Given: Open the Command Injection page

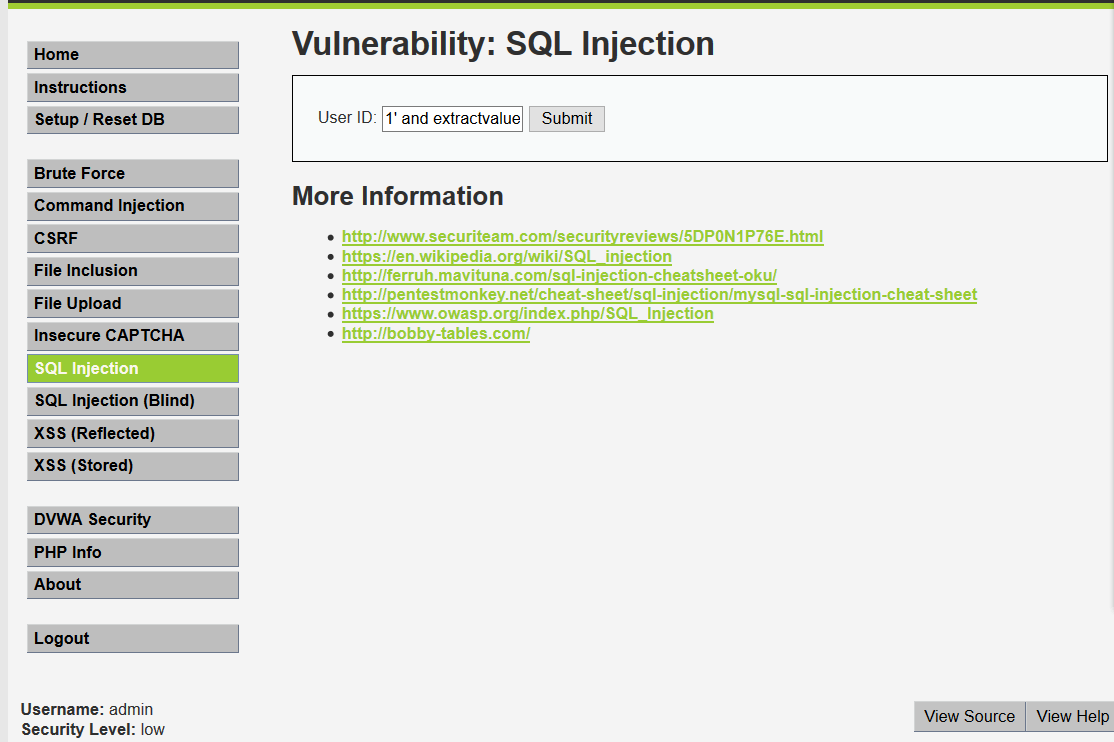Looking at the screenshot, I should (133, 205).
